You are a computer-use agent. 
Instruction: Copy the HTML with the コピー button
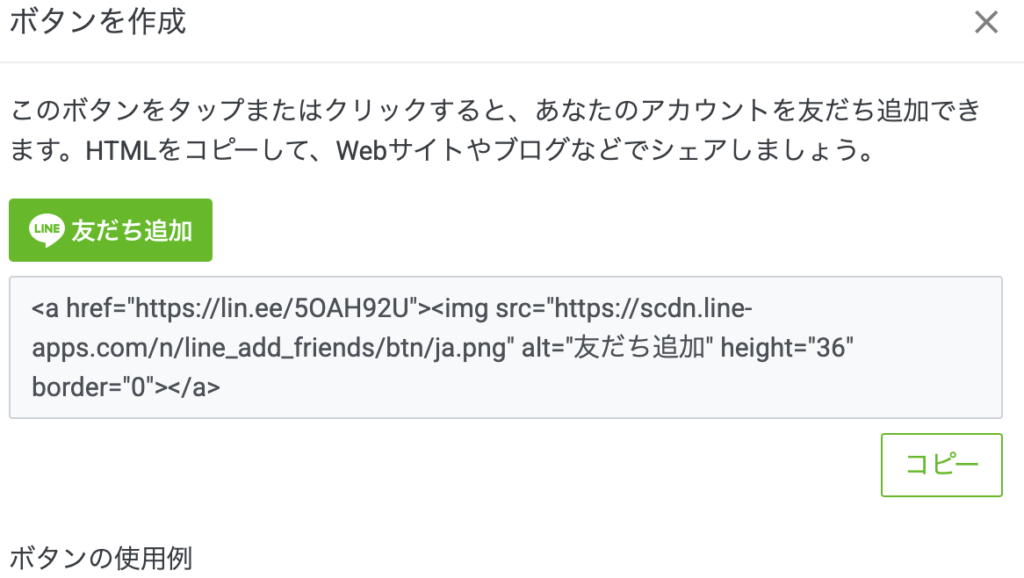[x=941, y=465]
